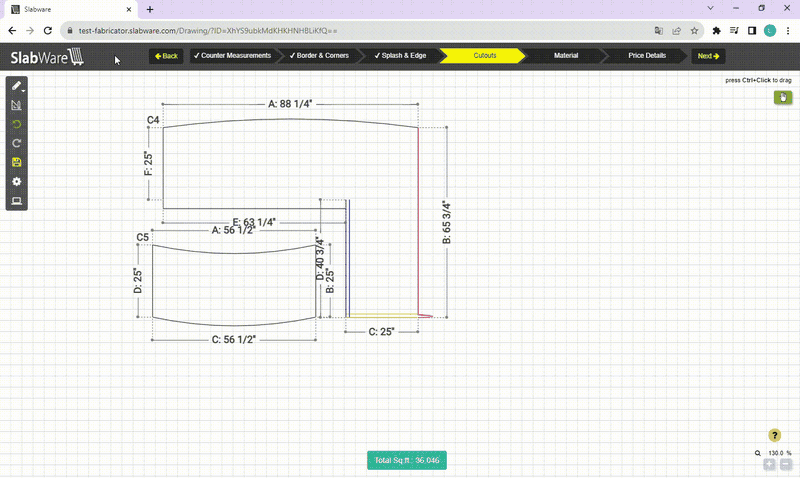Viewport: 800px width, 478px height.
Task: Expand the pencil tool dropdown arrow
Action: 23,91
